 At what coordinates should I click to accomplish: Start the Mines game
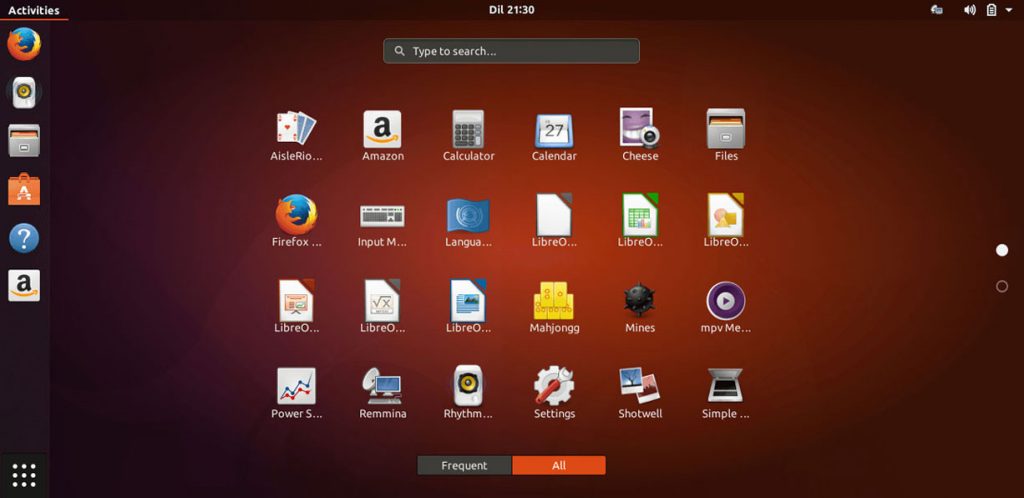tap(639, 300)
